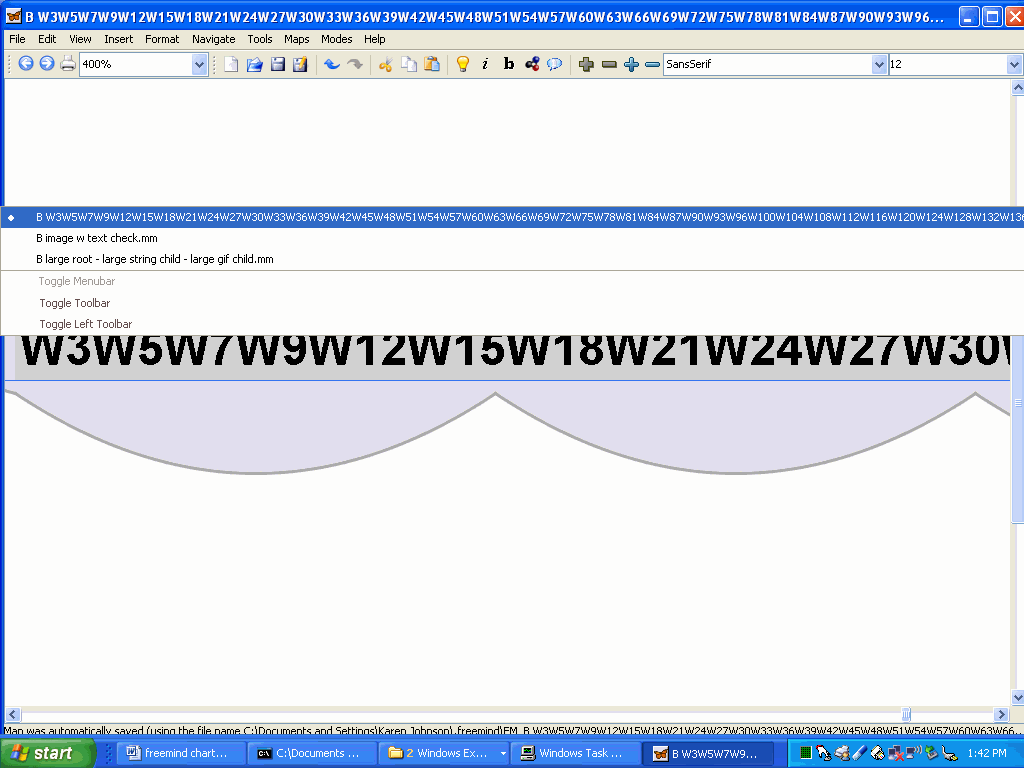Open the font size 12 dropdown
The height and width of the screenshot is (768, 1024).
click(x=1013, y=64)
